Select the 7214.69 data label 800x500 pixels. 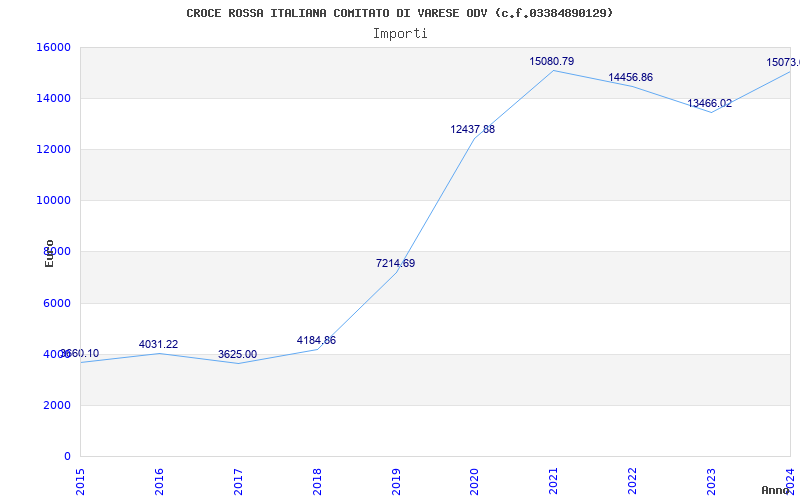click(395, 264)
